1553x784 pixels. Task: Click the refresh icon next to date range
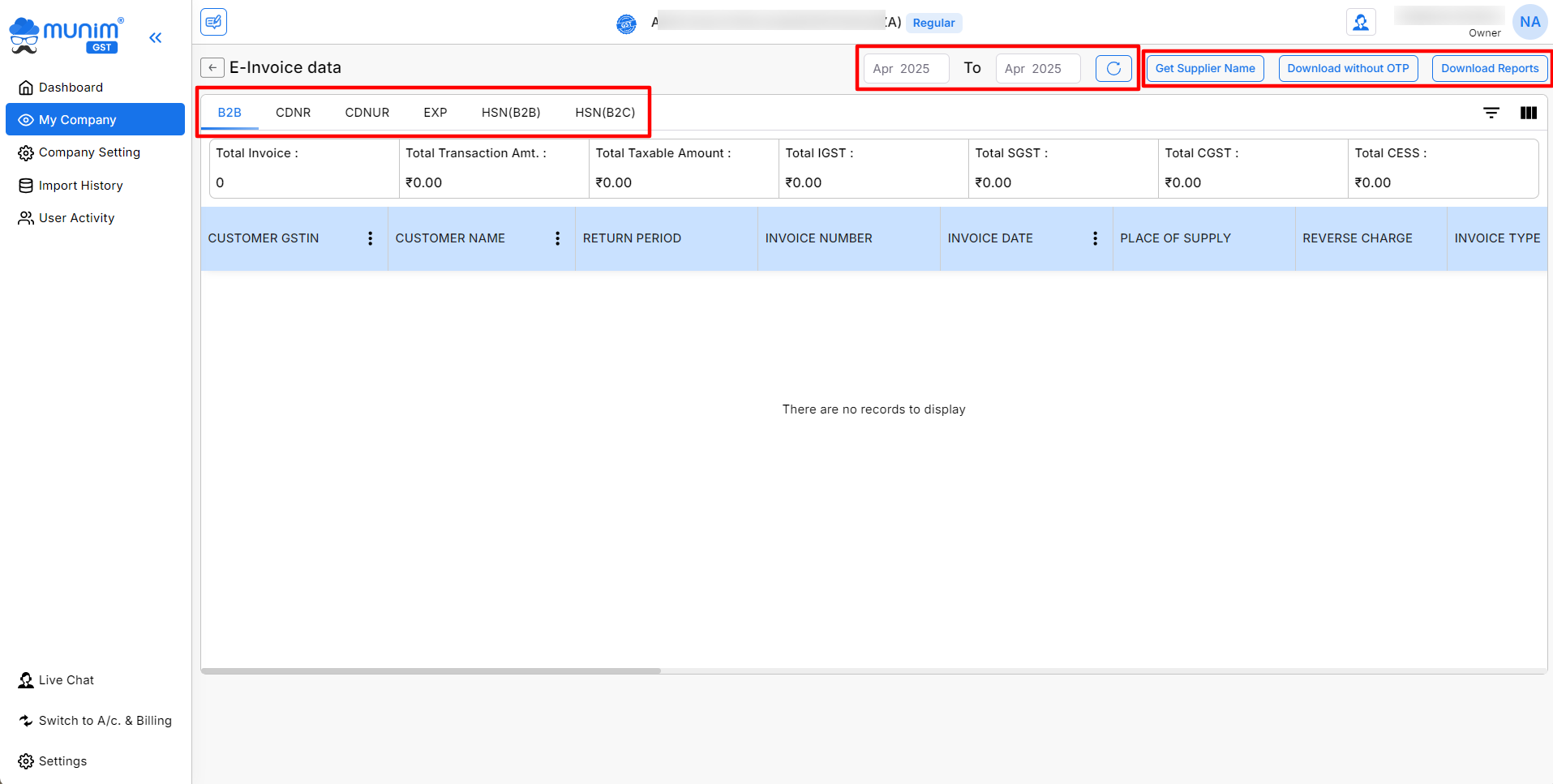click(1113, 69)
